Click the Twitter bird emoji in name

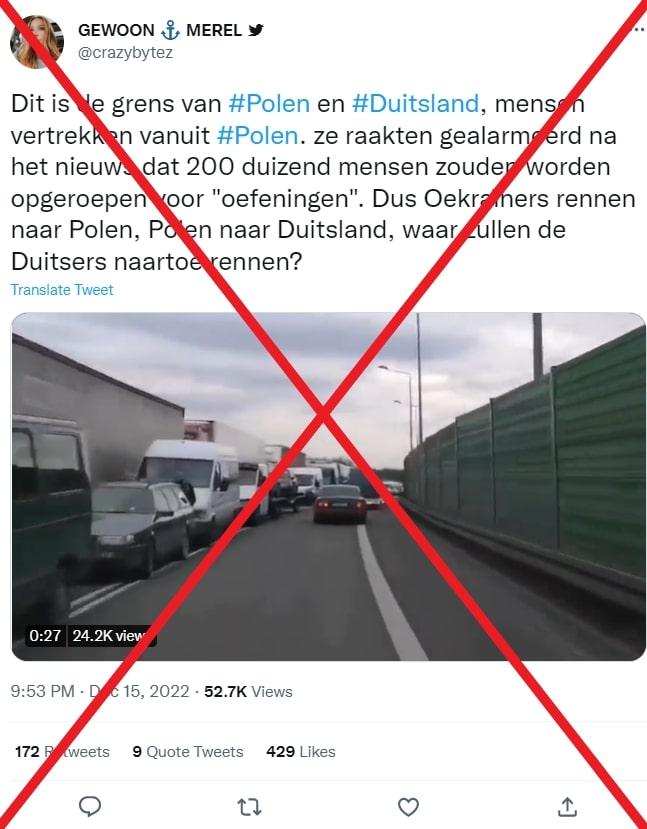point(256,30)
